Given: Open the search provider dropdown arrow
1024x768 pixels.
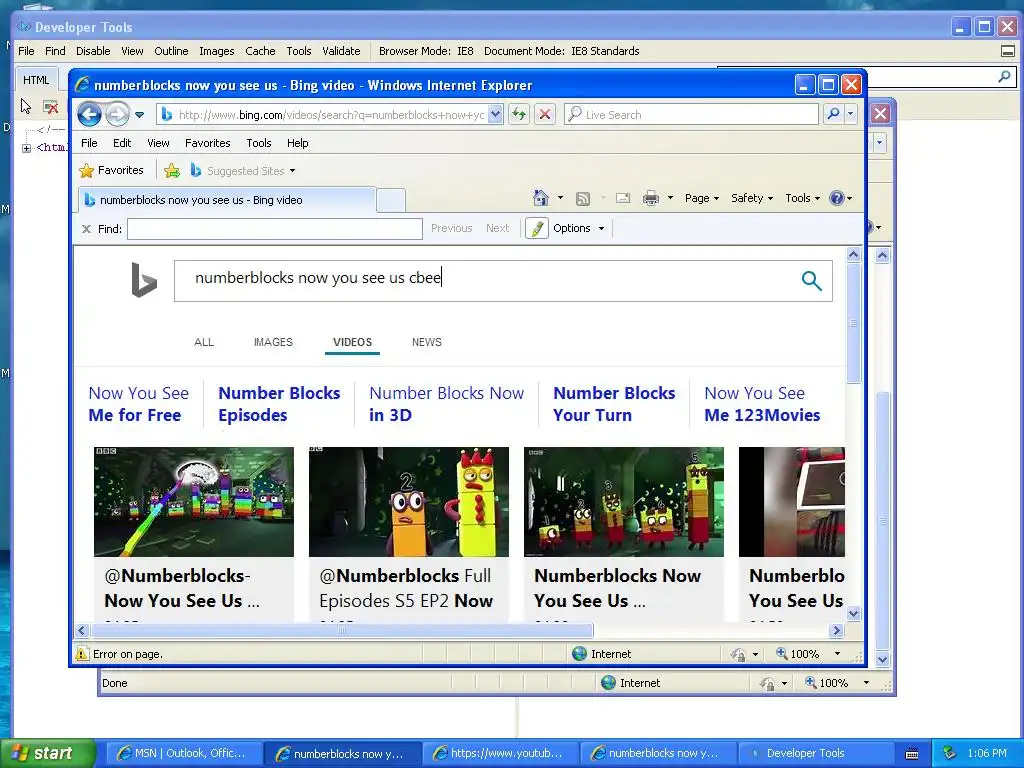Looking at the screenshot, I should 850,114.
